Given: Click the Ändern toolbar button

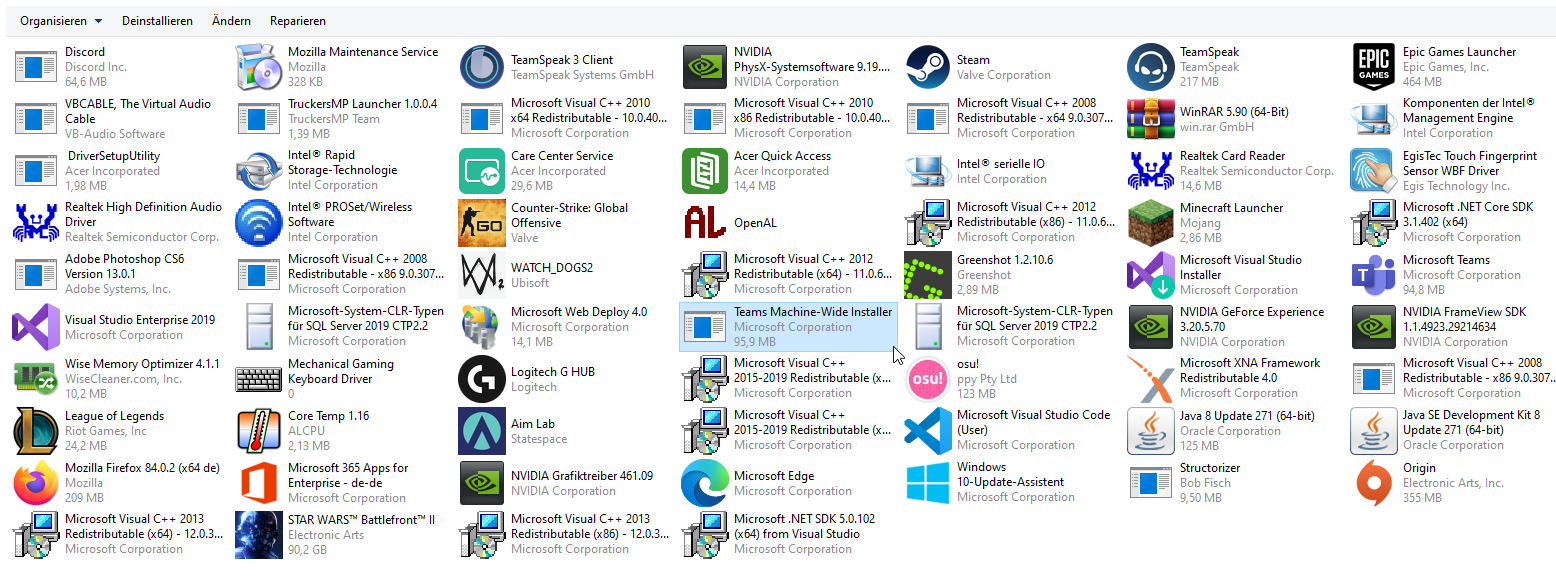Looking at the screenshot, I should tap(231, 21).
